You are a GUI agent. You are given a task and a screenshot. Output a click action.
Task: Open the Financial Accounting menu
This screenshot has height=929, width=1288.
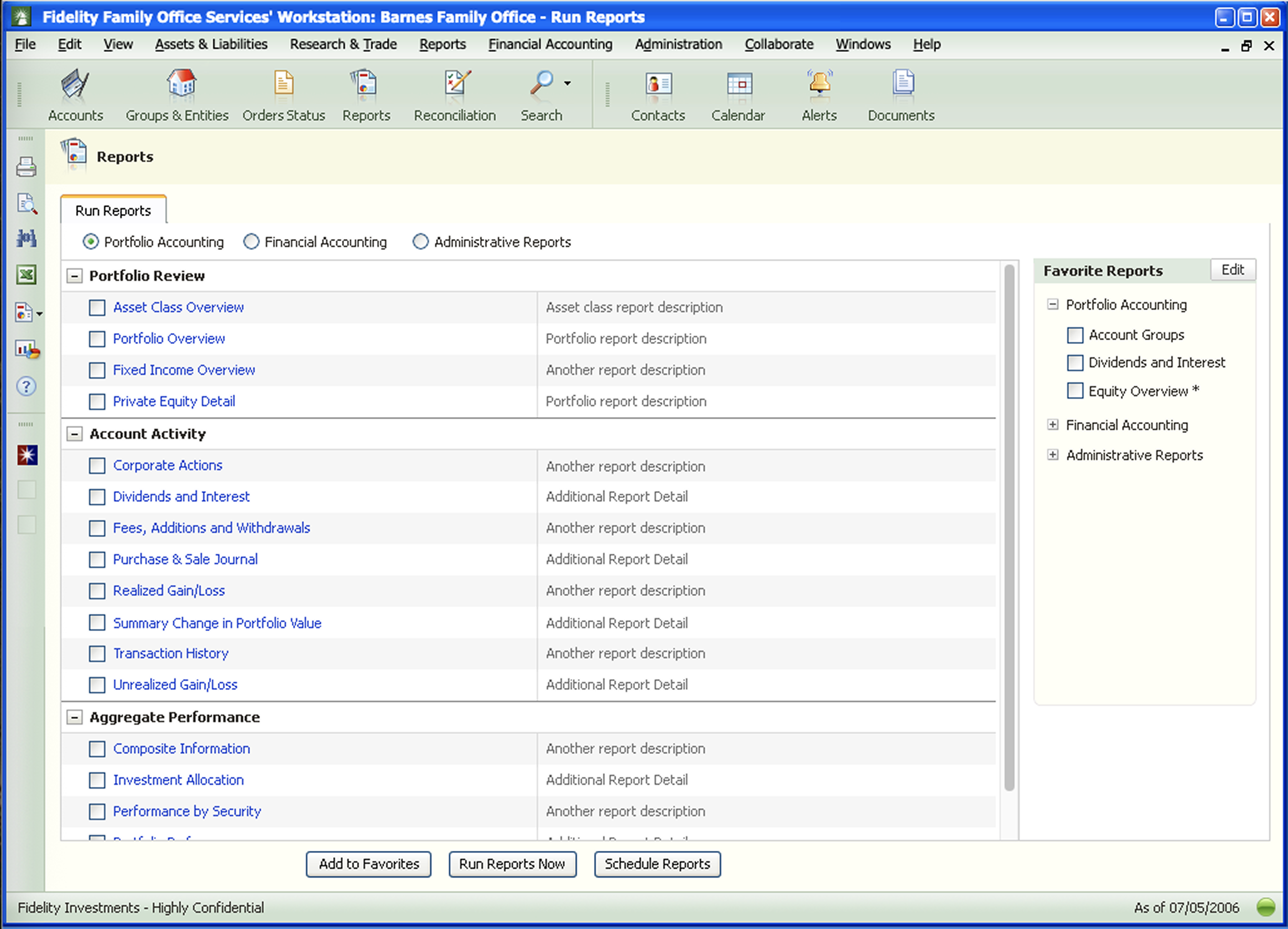click(550, 44)
